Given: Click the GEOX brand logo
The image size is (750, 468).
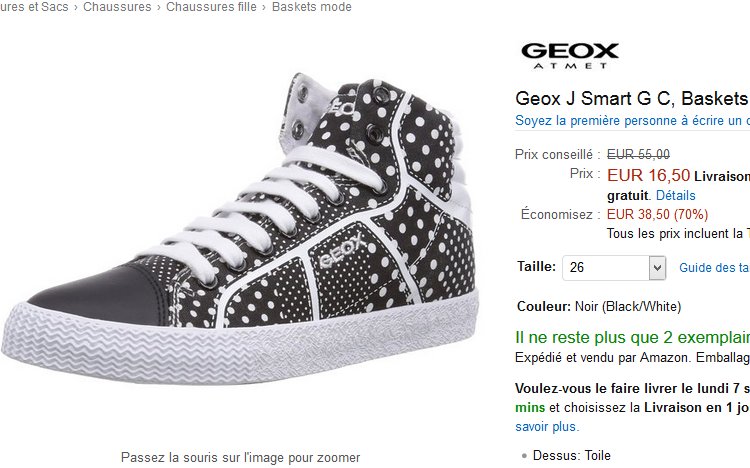Looking at the screenshot, I should tap(570, 55).
